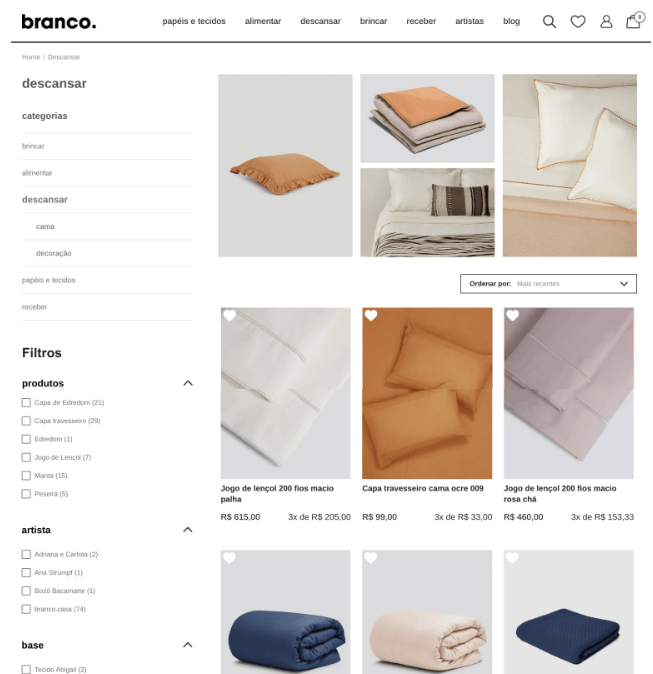Collapse the artista filter section
Screen dimensions: 653x674
click(188, 530)
